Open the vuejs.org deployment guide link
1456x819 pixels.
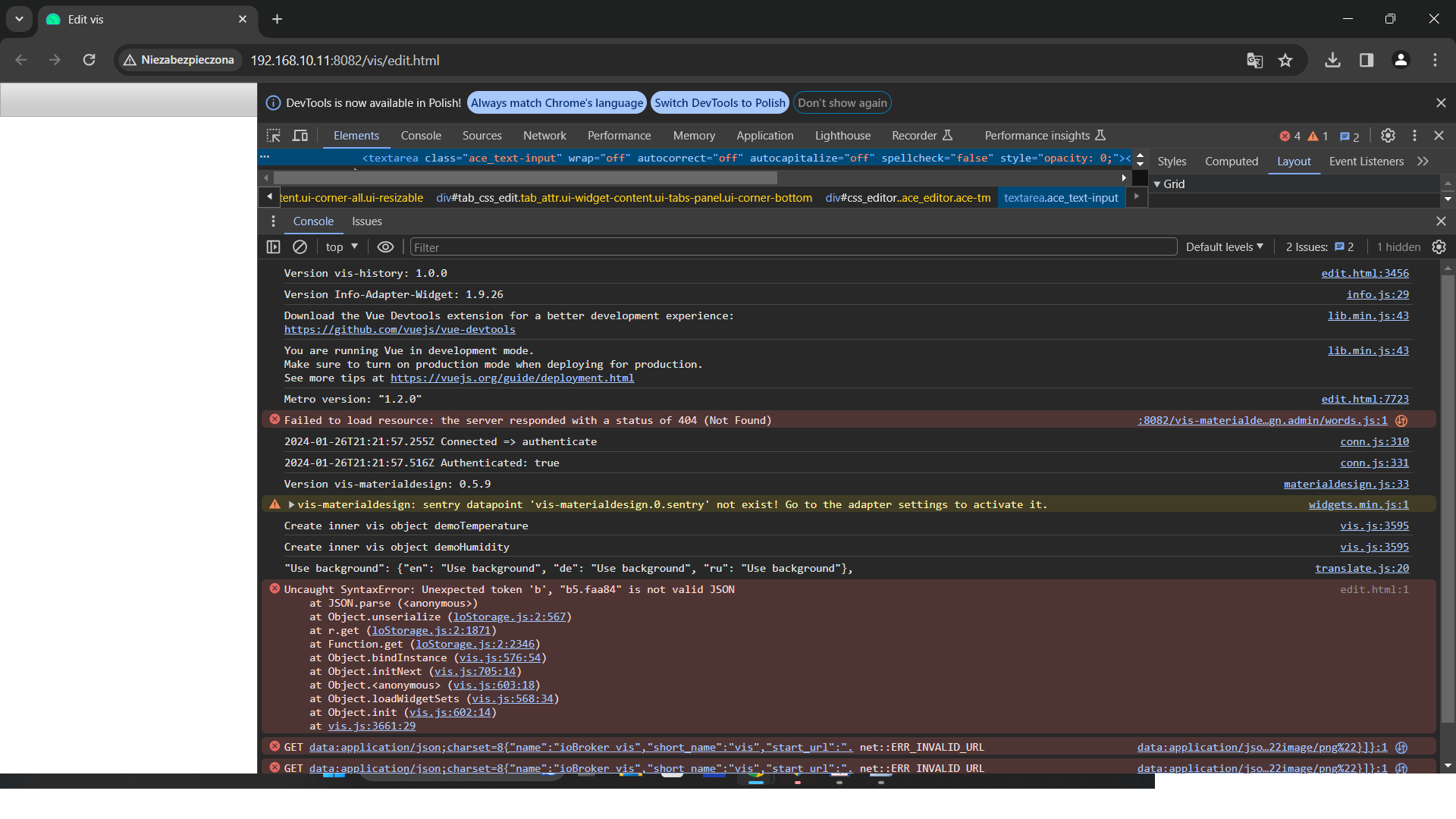click(x=512, y=378)
